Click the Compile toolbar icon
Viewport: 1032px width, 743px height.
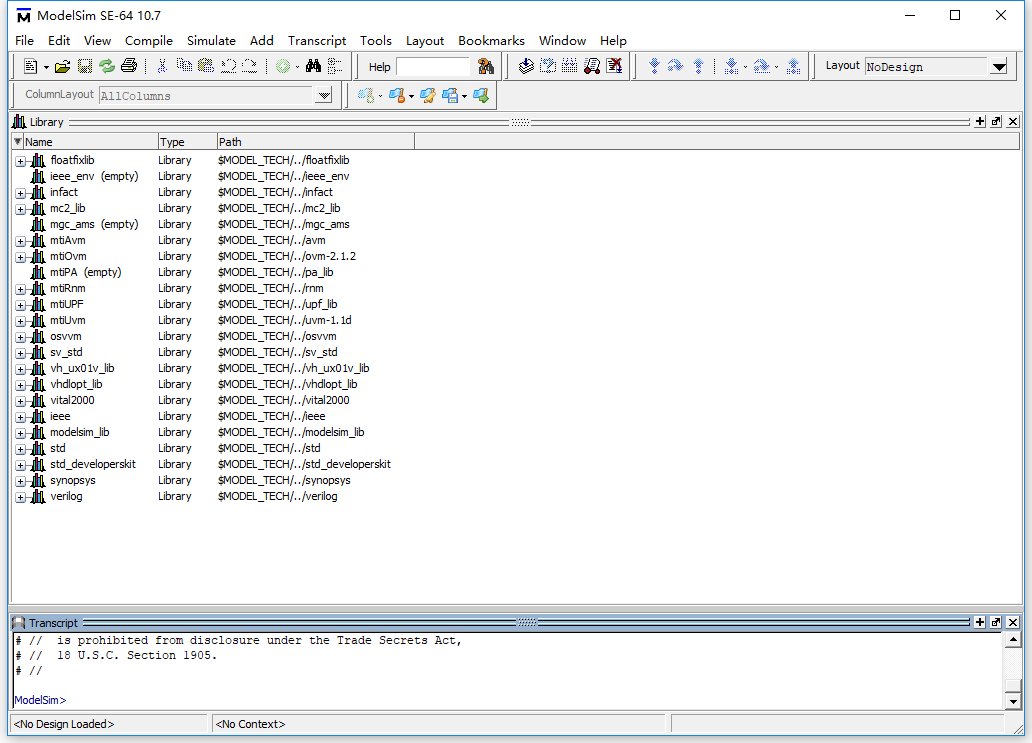(x=526, y=66)
